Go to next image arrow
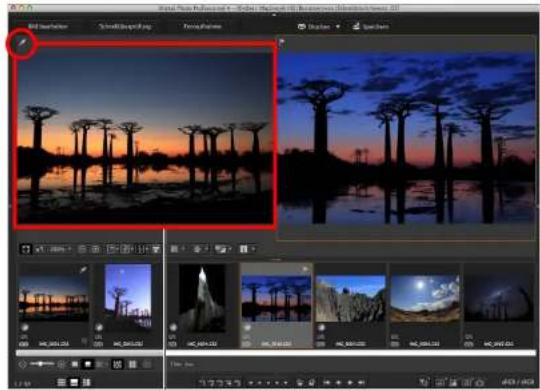 pos(350,382)
